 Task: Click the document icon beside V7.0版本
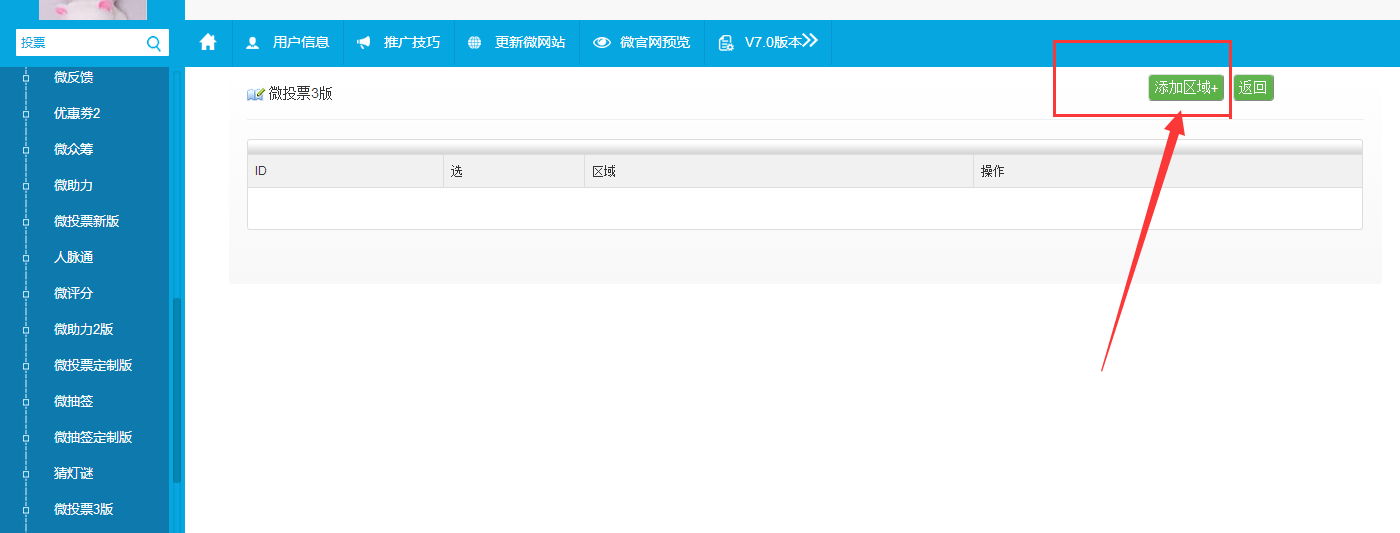click(726, 43)
